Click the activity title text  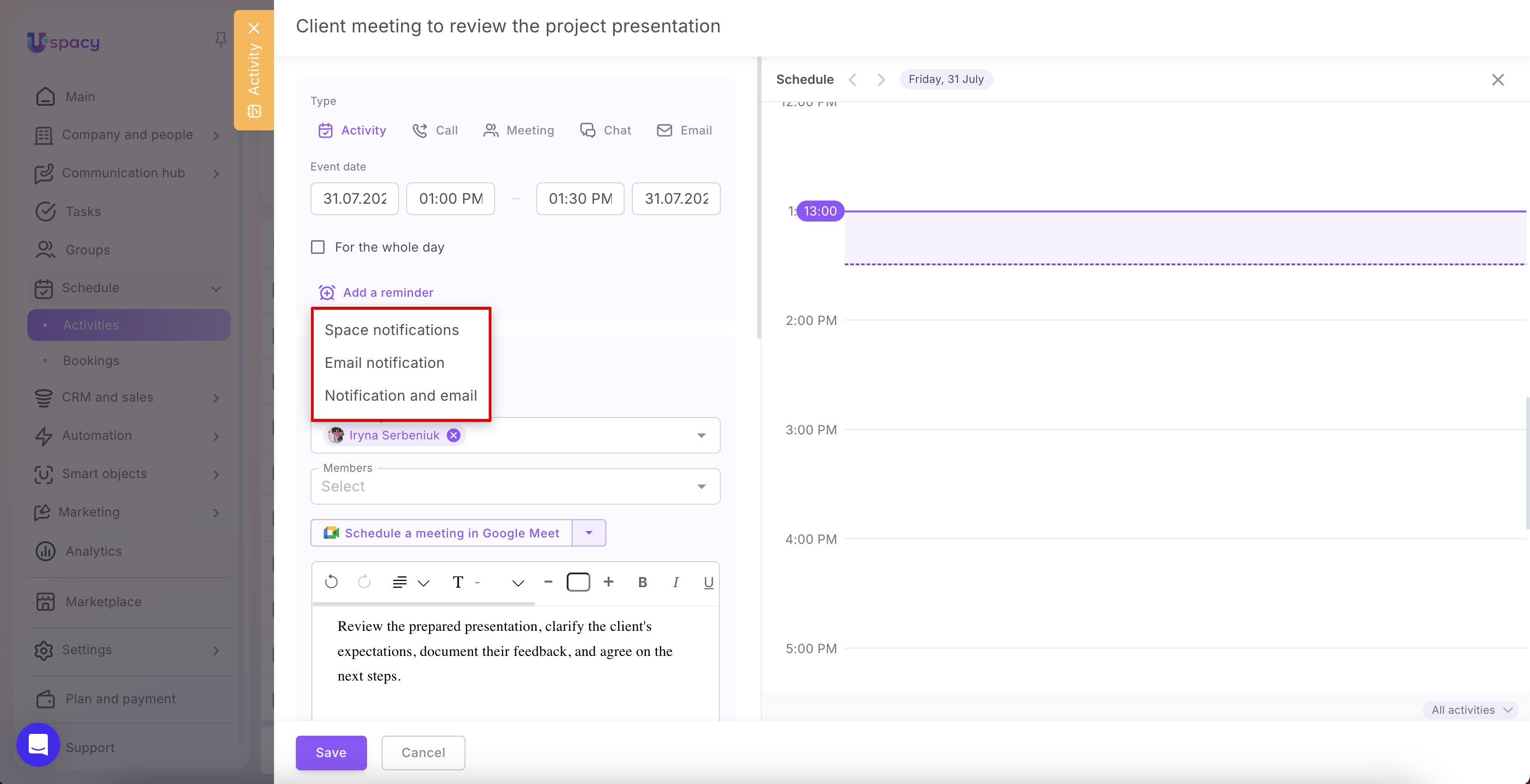pyautogui.click(x=508, y=26)
